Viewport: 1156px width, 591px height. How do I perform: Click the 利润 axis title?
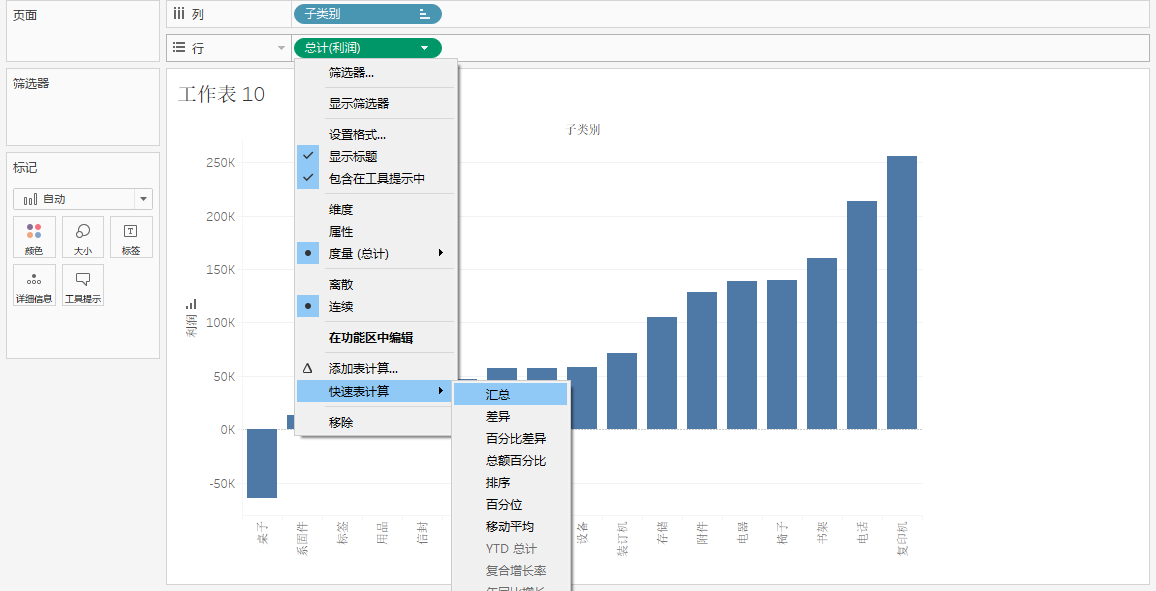191,325
